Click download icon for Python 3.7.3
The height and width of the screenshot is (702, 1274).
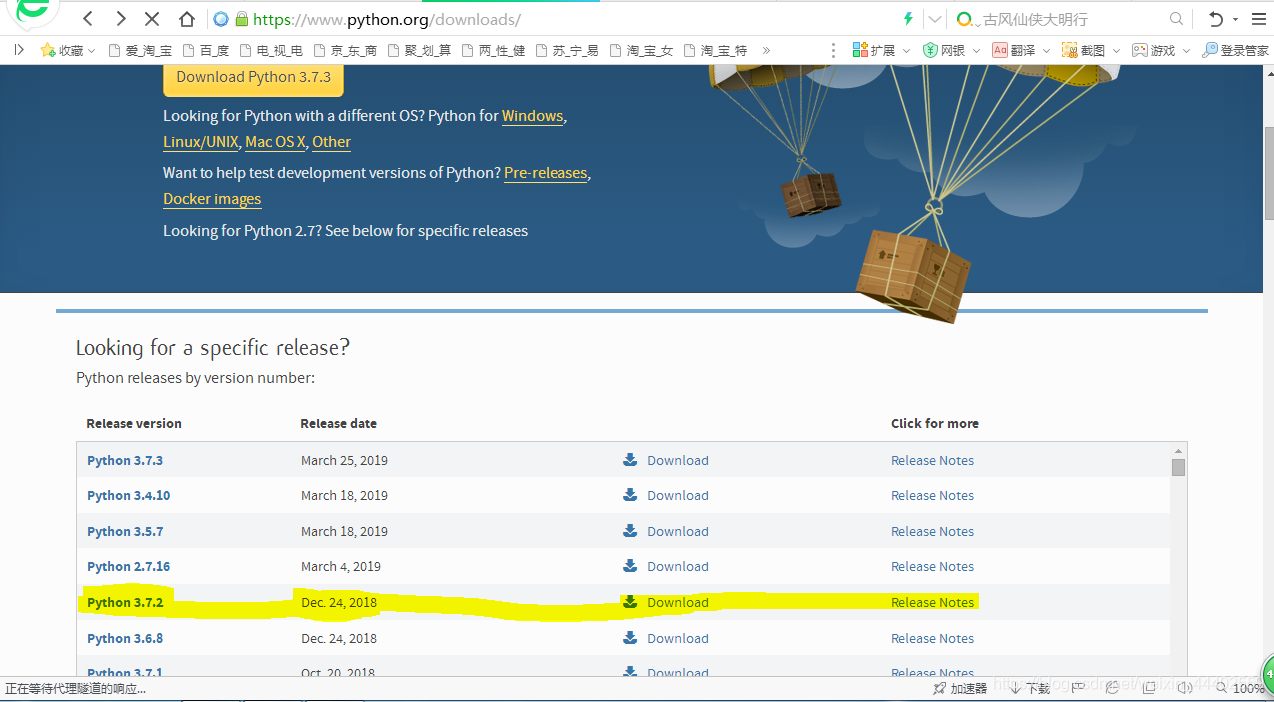(630, 460)
